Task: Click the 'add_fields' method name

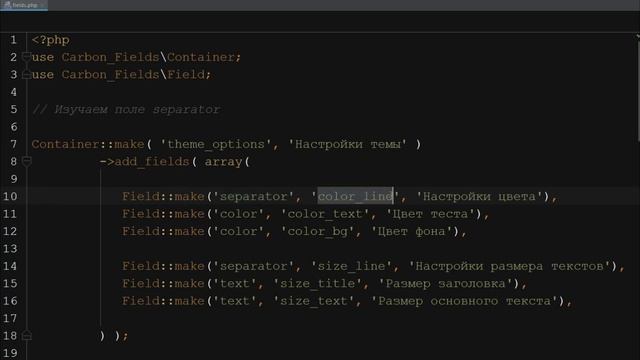Action: 152,162
